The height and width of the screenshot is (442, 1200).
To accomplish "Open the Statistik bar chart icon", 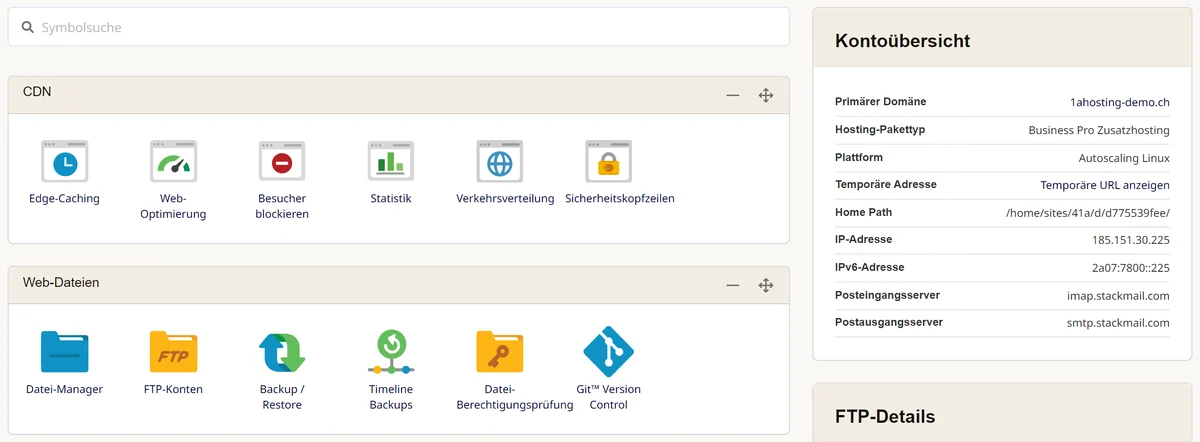I will (391, 161).
